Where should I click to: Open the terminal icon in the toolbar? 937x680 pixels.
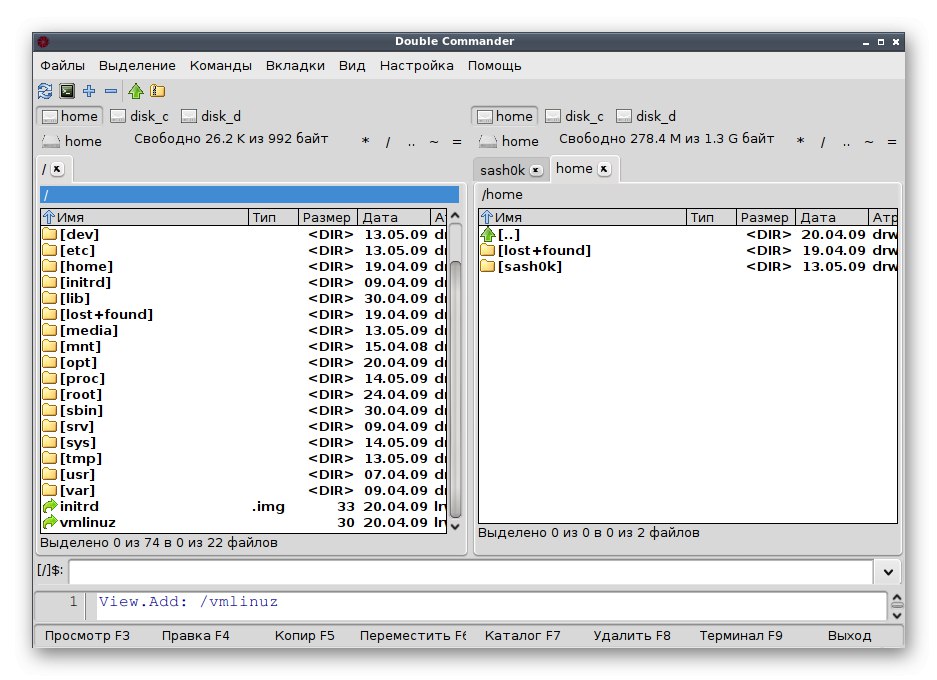(x=66, y=91)
